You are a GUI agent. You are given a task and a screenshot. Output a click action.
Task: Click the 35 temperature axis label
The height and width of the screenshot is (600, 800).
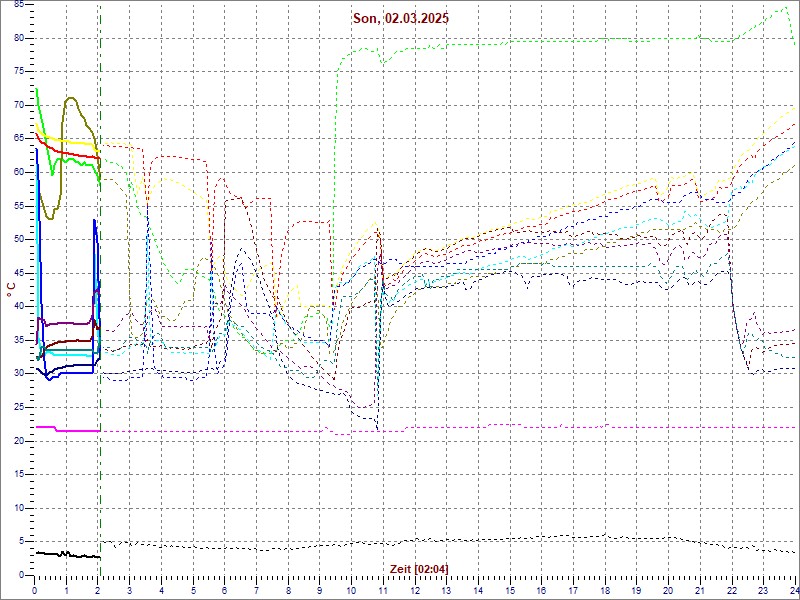click(x=19, y=340)
